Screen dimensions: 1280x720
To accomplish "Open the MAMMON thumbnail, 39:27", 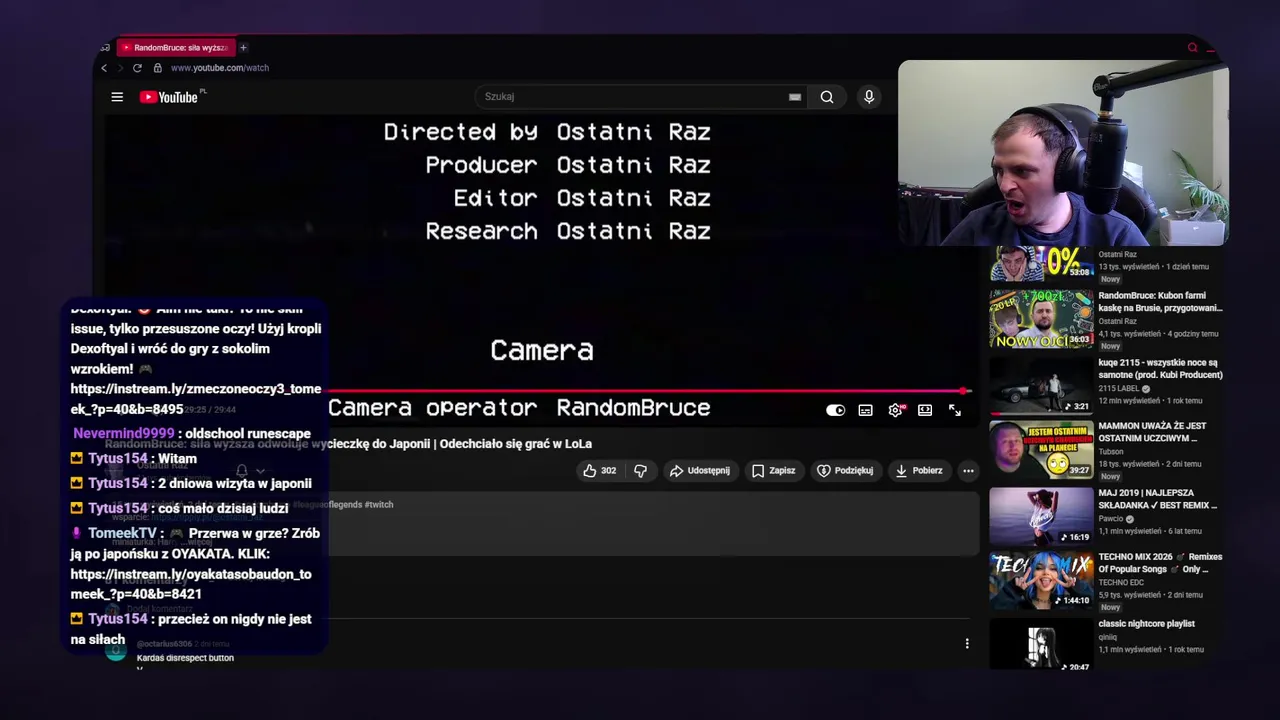I will (1041, 450).
